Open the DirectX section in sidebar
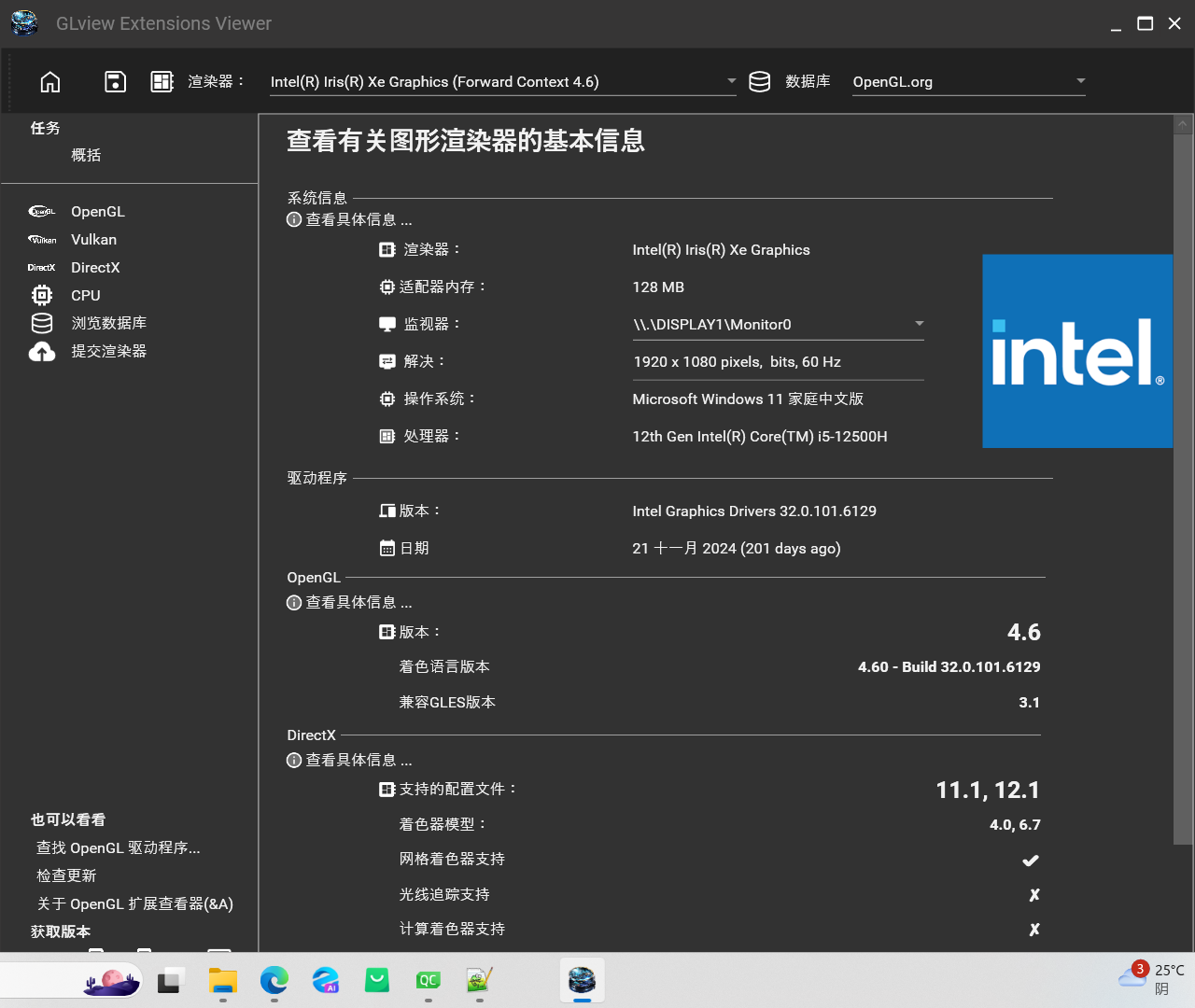 [95, 268]
